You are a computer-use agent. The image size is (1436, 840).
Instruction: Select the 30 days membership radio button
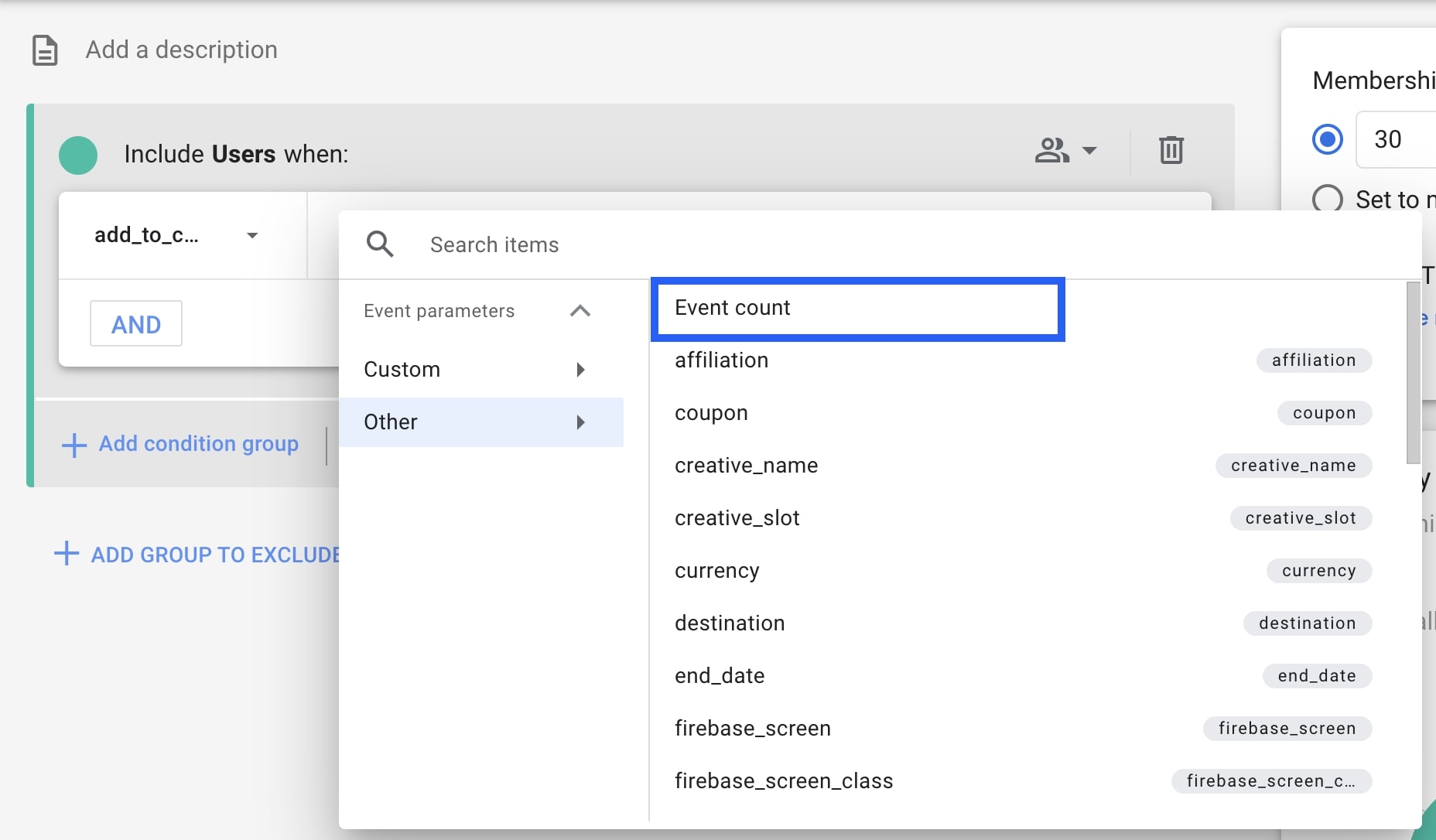coord(1328,139)
